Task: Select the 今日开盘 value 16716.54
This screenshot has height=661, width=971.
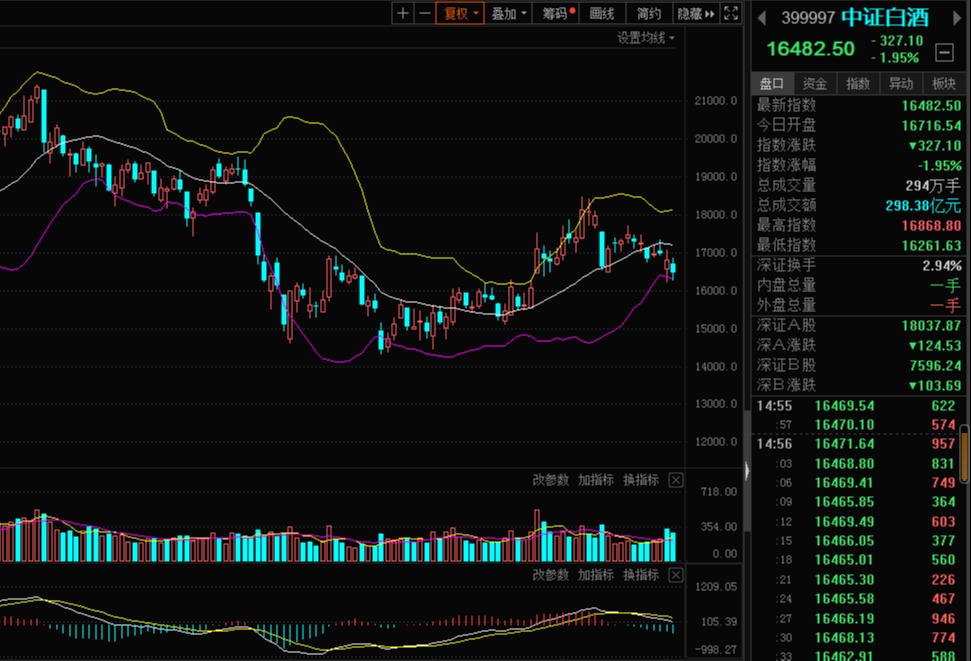Action: 931,126
